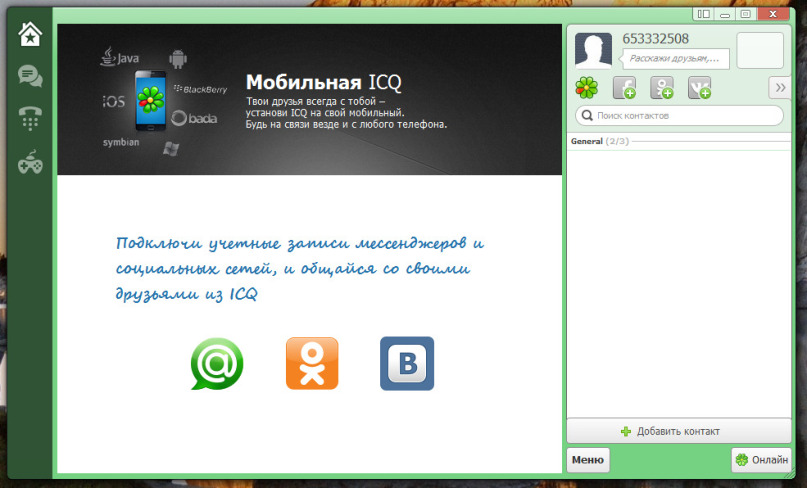The height and width of the screenshot is (488, 807).
Task: Click the UIN number 653332508
Action: pyautogui.click(x=655, y=39)
